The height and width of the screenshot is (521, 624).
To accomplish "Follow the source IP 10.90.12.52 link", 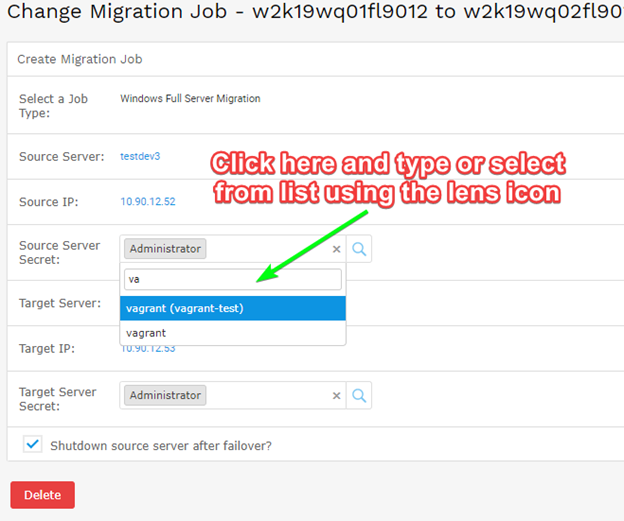I will coord(147,201).
